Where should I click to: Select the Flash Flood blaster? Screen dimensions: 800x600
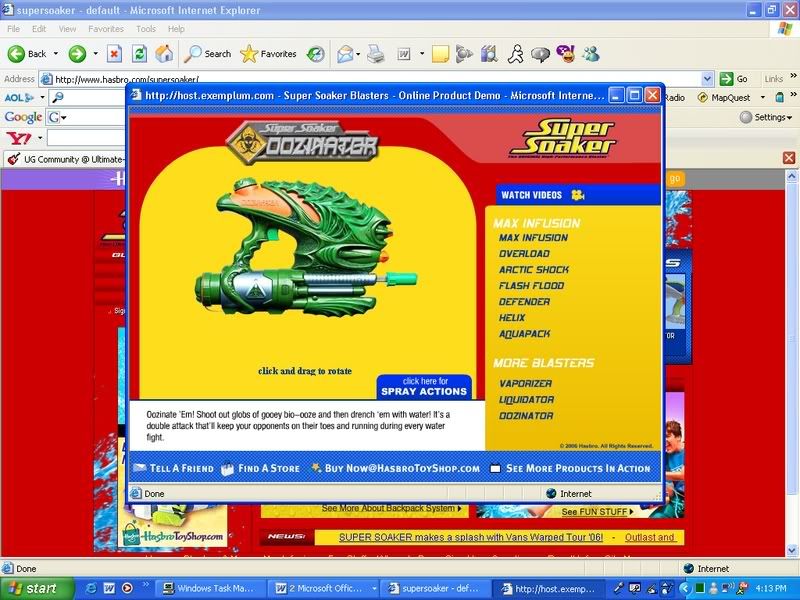click(x=531, y=286)
